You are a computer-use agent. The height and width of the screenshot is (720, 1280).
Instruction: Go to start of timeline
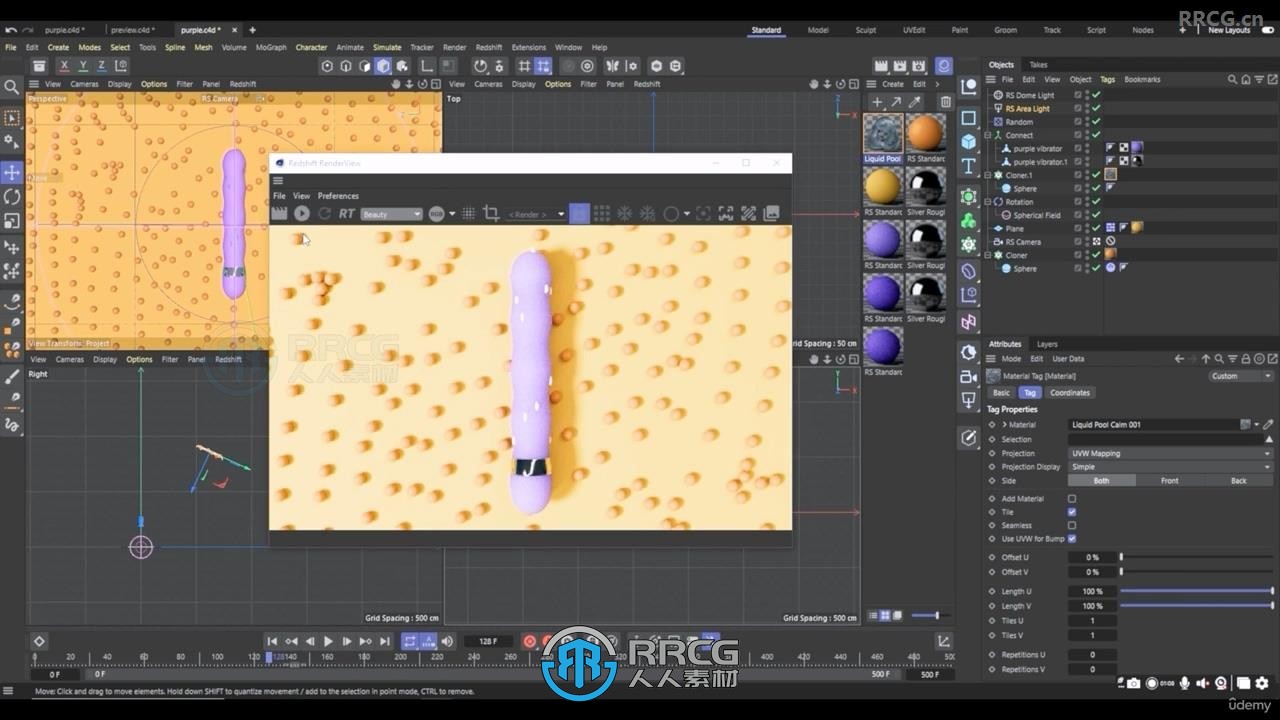click(x=272, y=641)
